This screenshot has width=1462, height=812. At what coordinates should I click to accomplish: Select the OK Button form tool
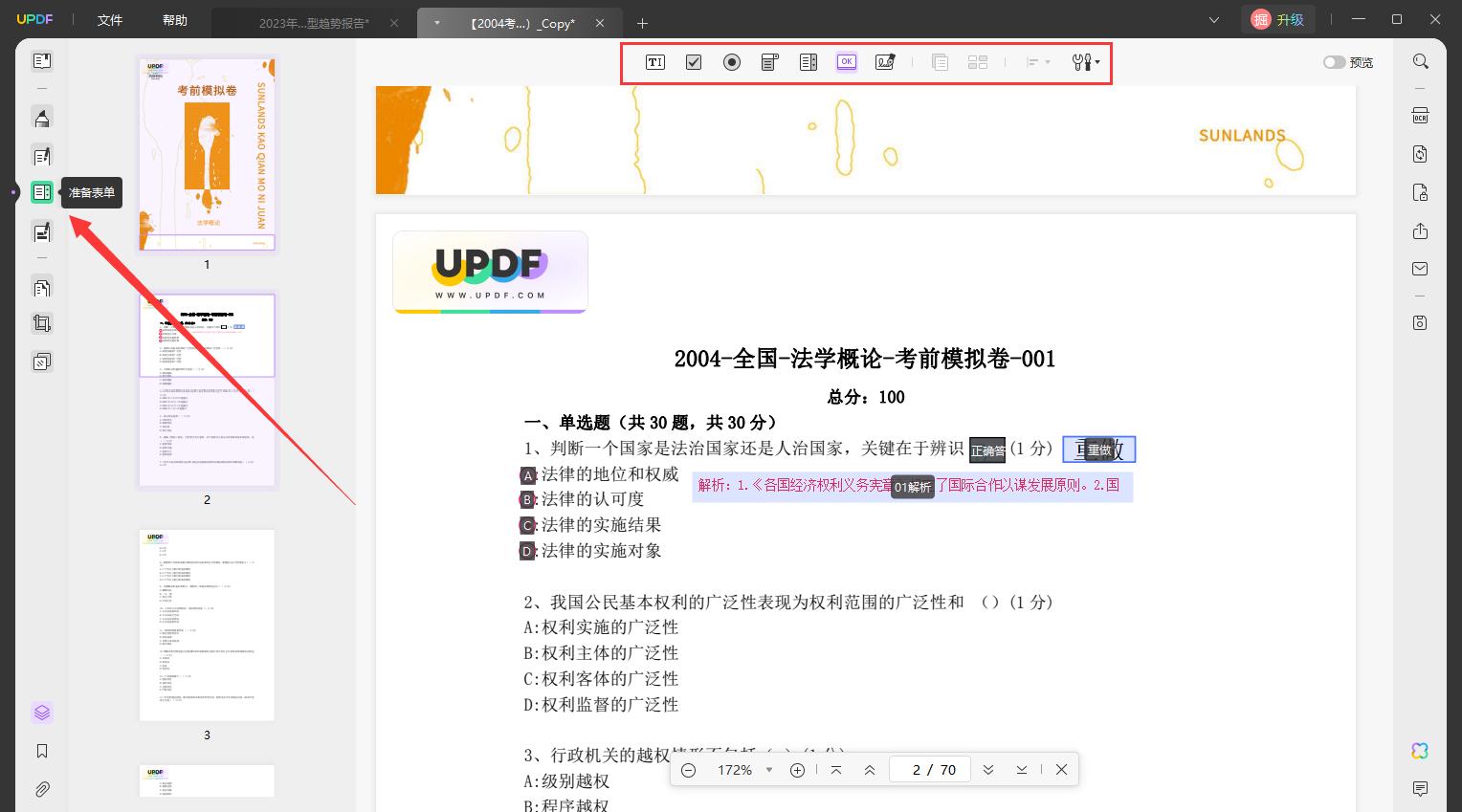[x=847, y=62]
